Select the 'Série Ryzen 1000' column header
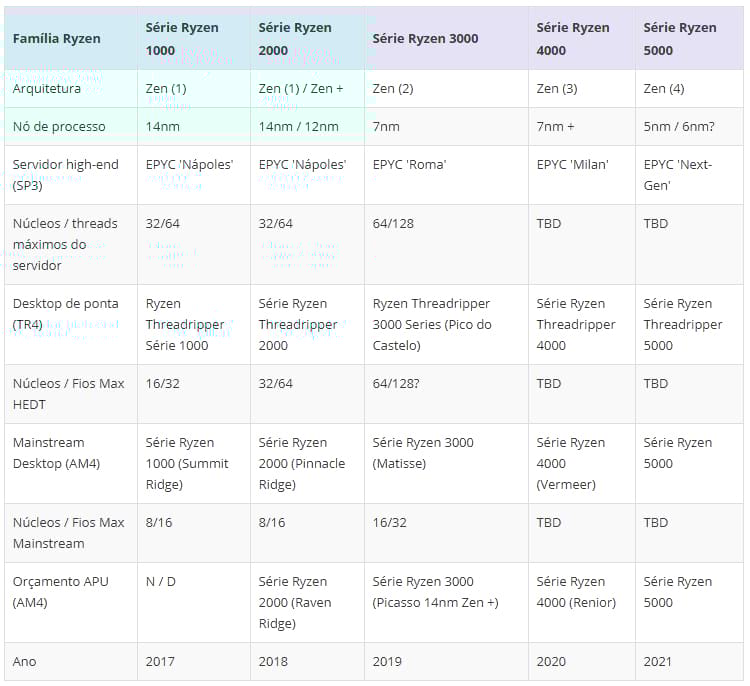Viewport: 750px width, 686px height. pyautogui.click(x=194, y=38)
